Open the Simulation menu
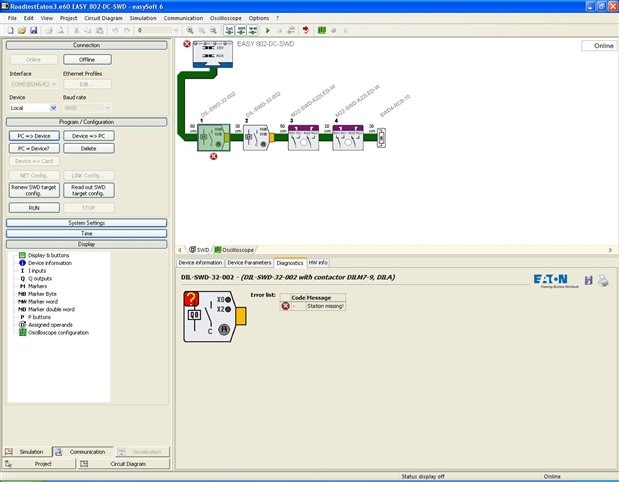This screenshot has height=482, width=619. coord(143,18)
